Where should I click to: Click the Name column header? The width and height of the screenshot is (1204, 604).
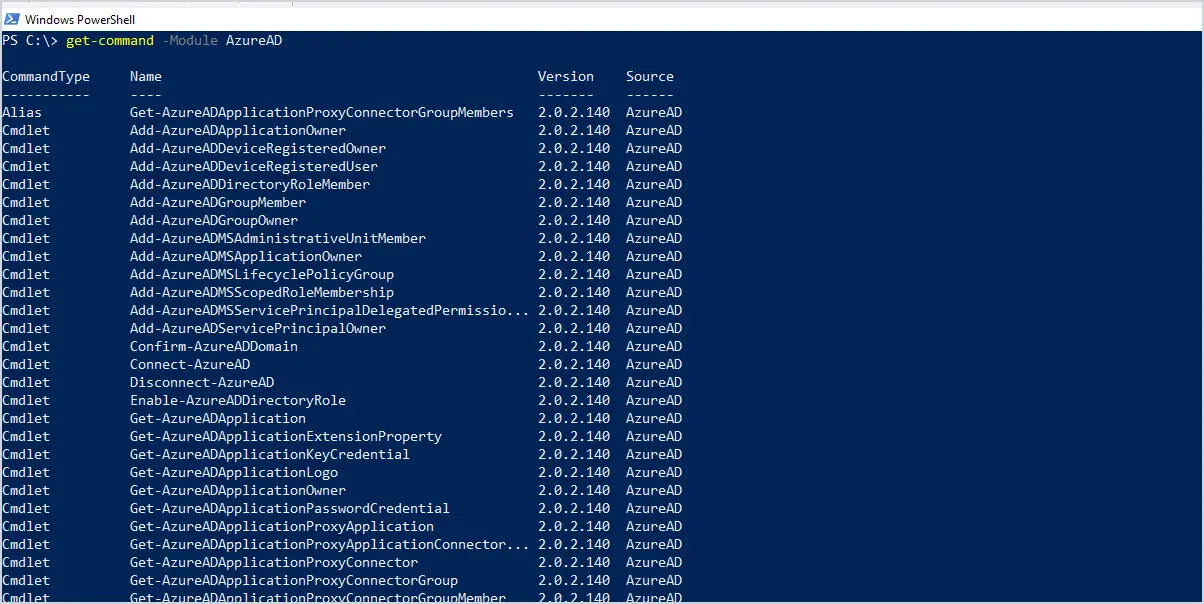click(x=146, y=76)
